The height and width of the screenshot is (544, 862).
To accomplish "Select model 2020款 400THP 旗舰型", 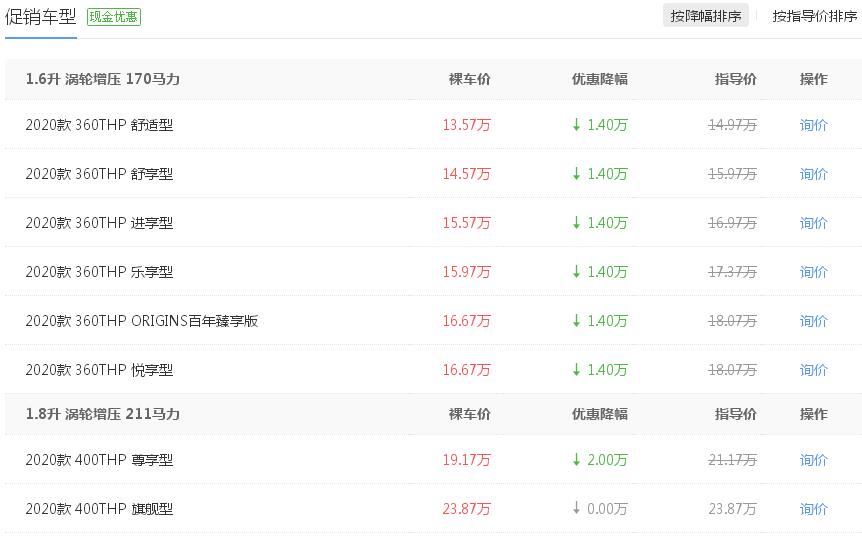I will [100, 509].
